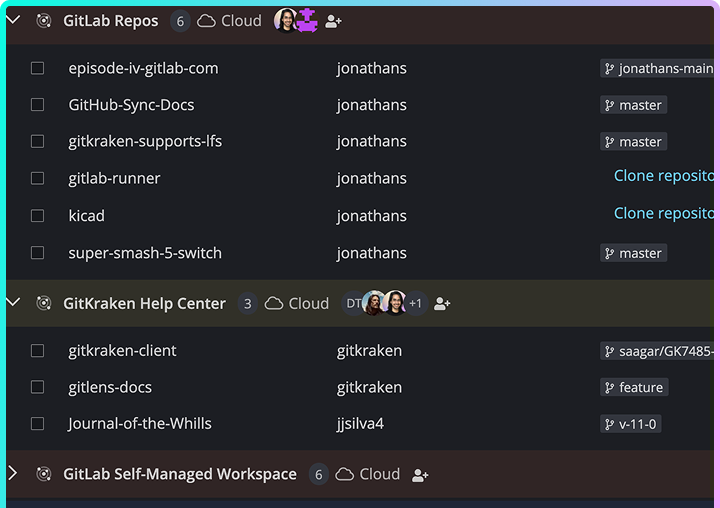
Task: Click add-member icon in GitKraken Help Center row
Action: click(x=442, y=304)
